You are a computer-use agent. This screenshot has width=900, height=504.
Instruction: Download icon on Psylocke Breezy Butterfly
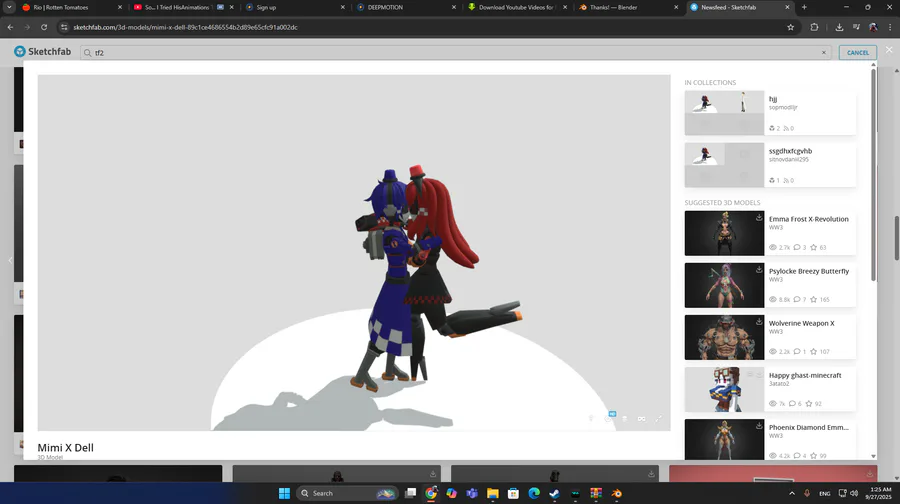[759, 269]
